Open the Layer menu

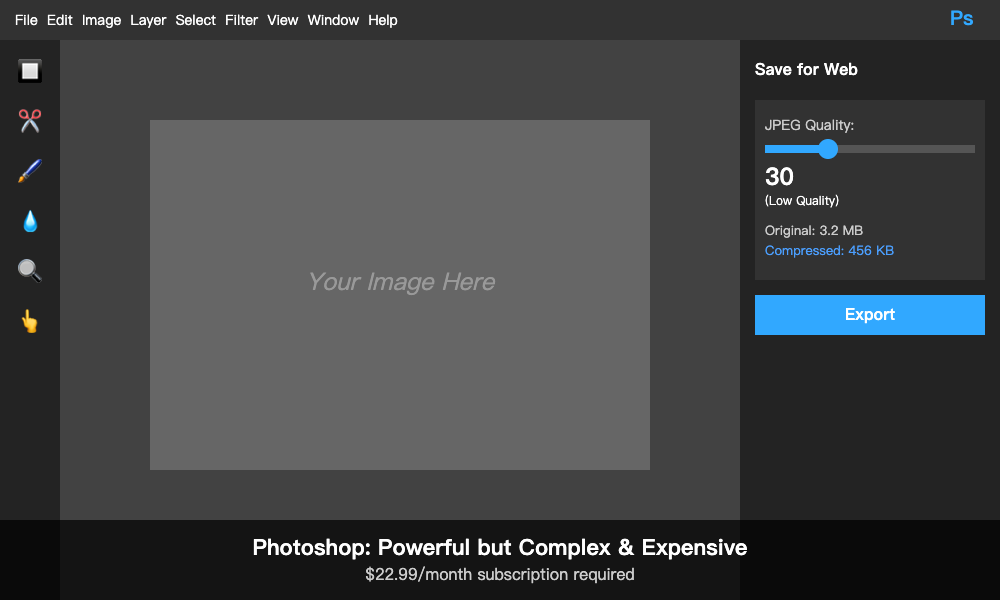[148, 20]
